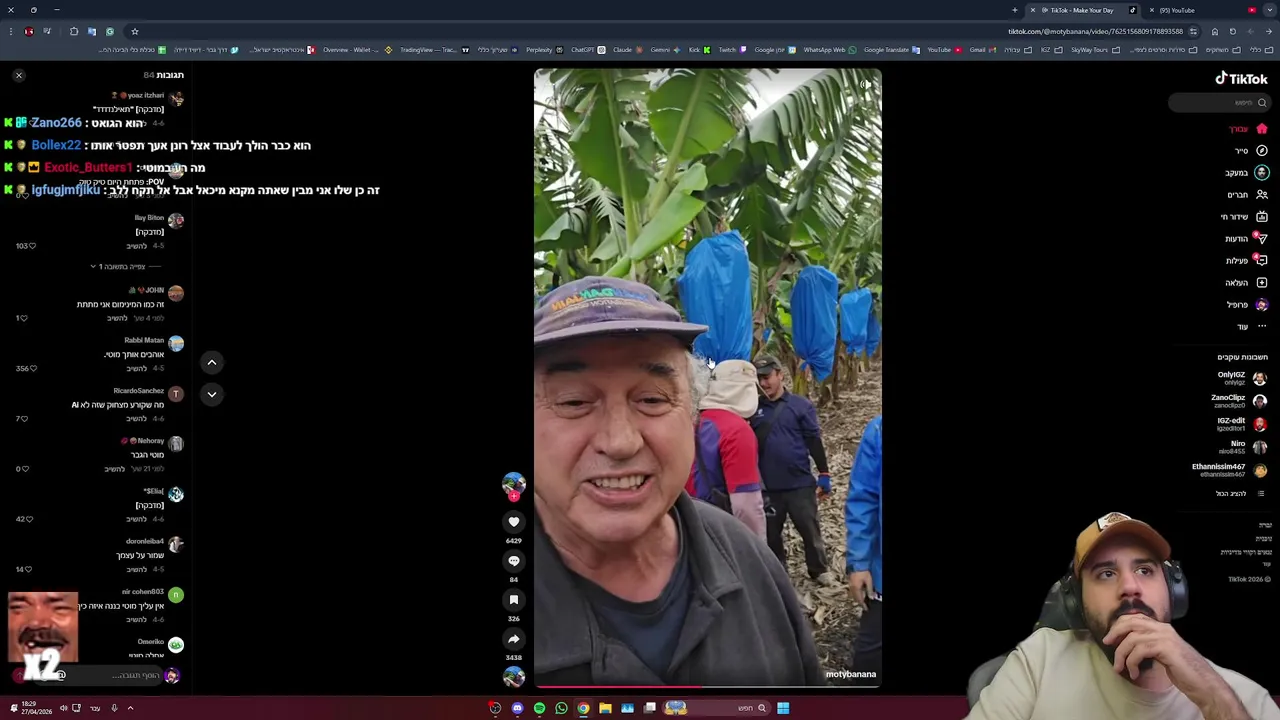Open the video comments via speech-bubble icon

pos(514,561)
